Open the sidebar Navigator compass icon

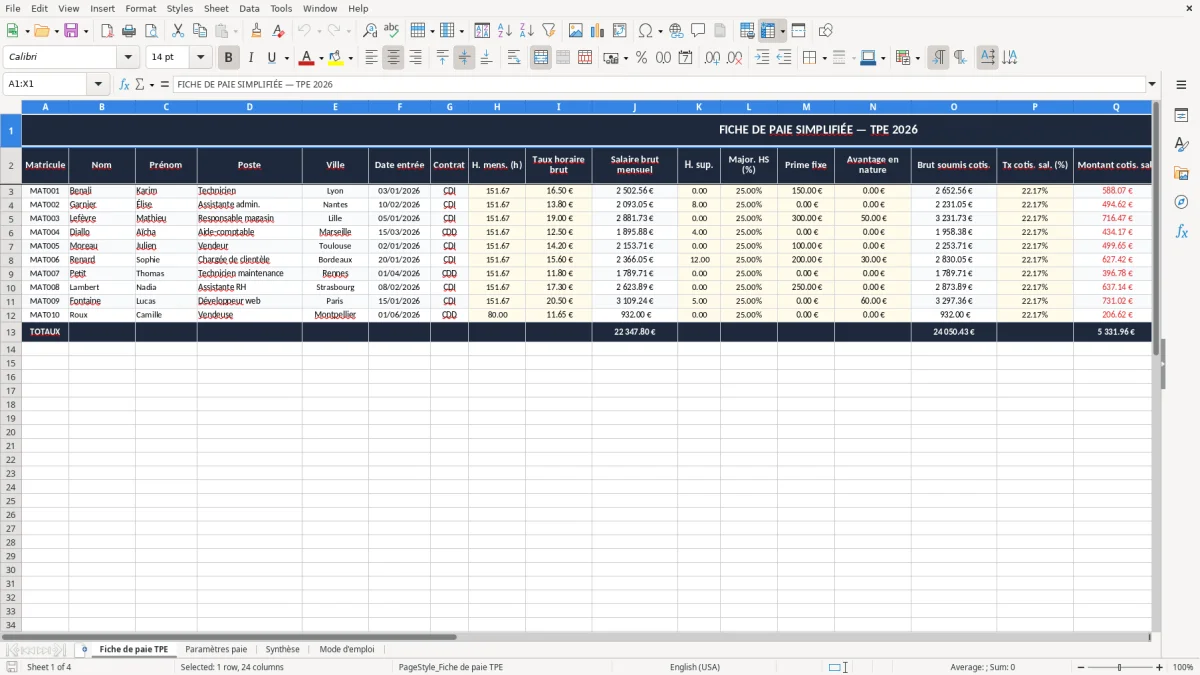click(1181, 202)
